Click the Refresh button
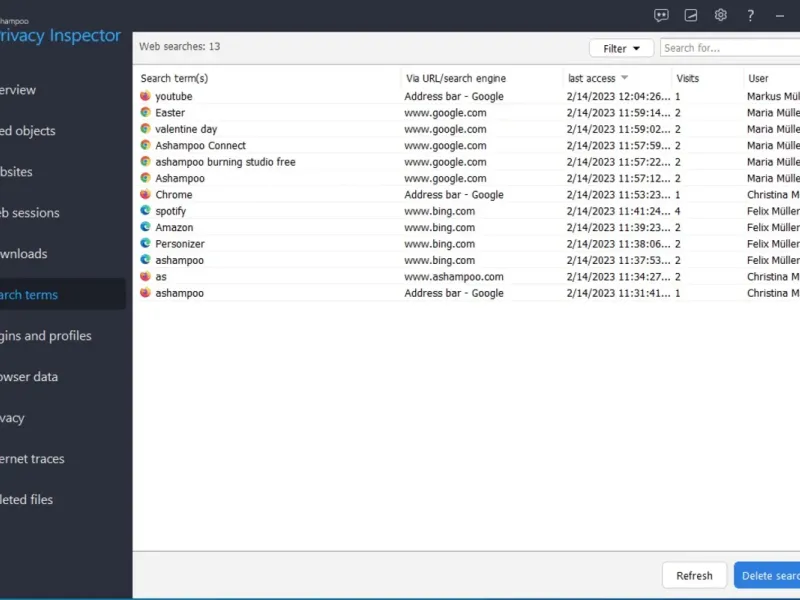The image size is (800, 600). 694,576
